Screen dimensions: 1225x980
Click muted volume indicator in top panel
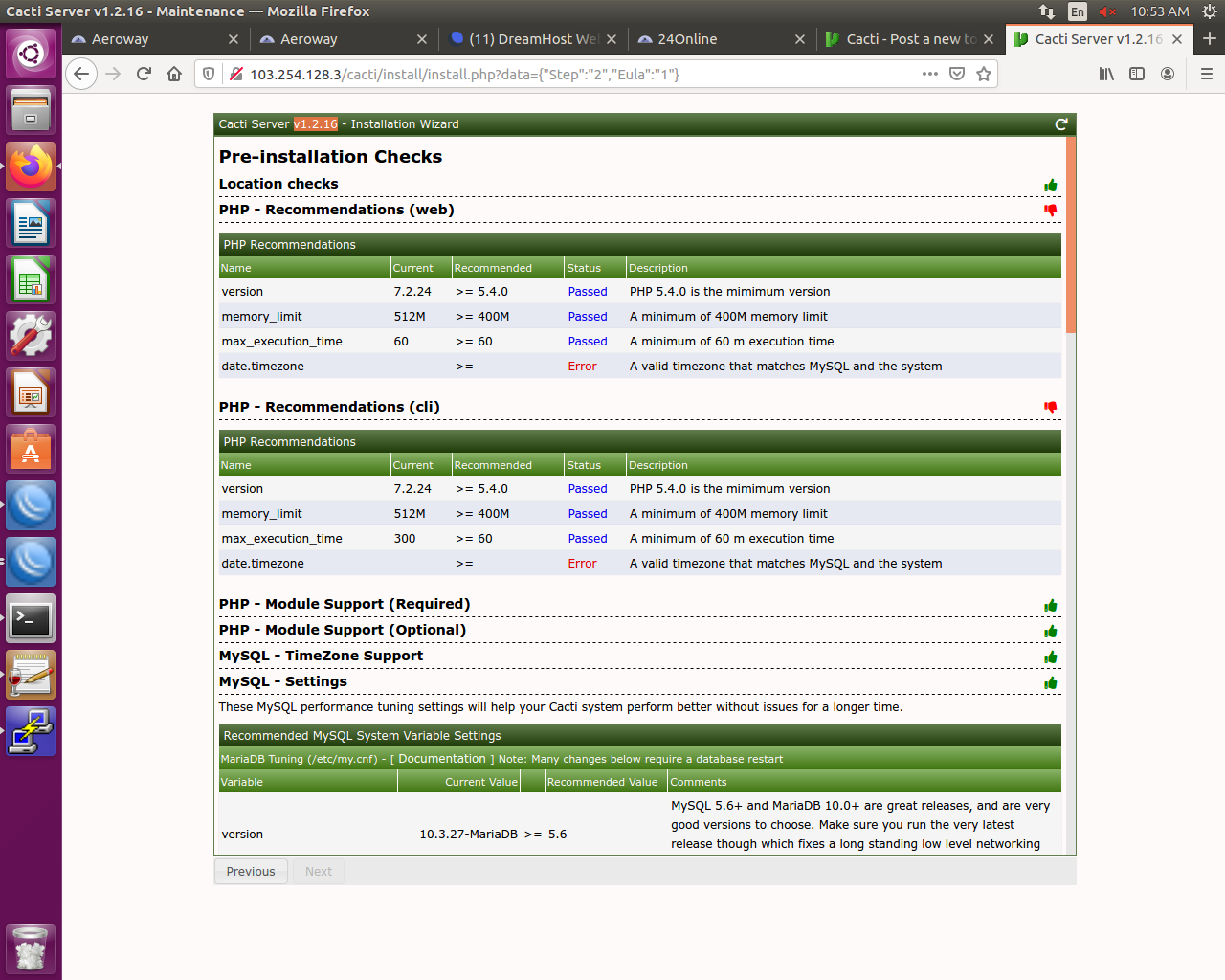pos(1108,11)
